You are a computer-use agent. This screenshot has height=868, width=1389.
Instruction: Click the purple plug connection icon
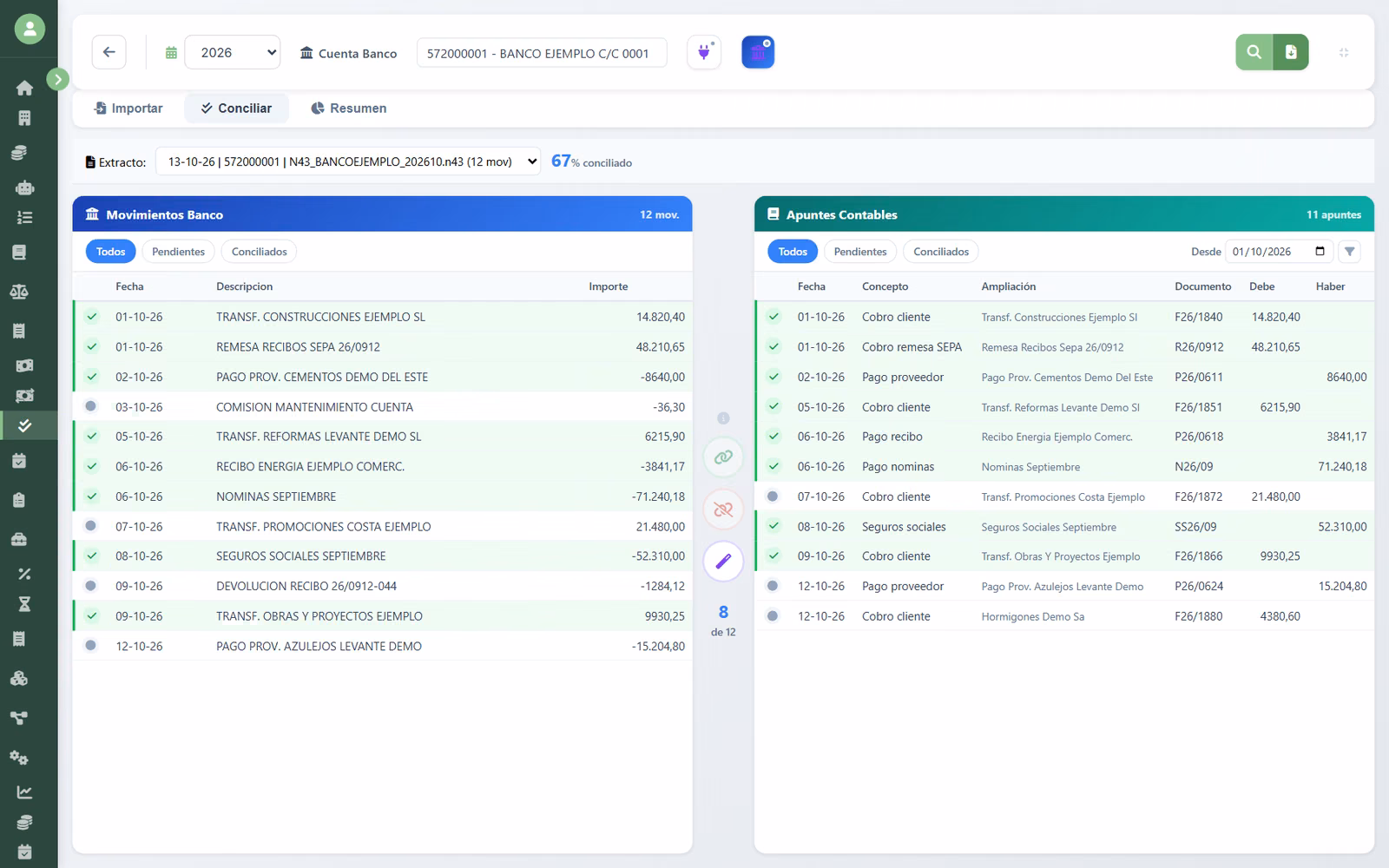pyautogui.click(x=704, y=52)
